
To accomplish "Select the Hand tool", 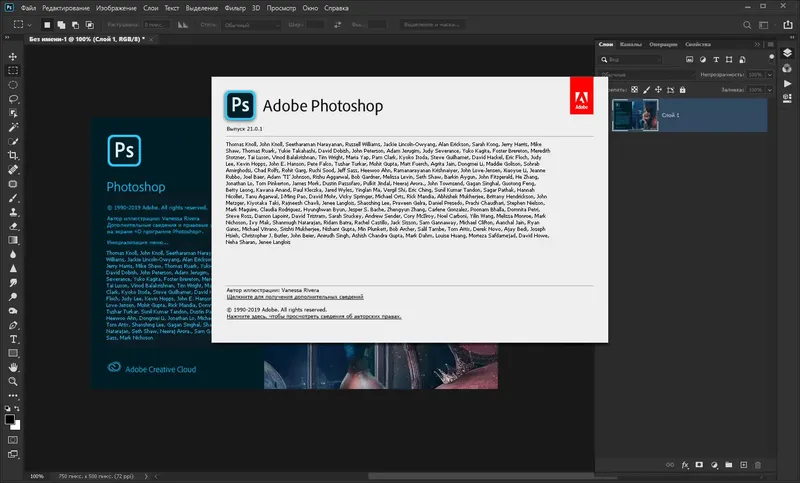I will (13, 367).
